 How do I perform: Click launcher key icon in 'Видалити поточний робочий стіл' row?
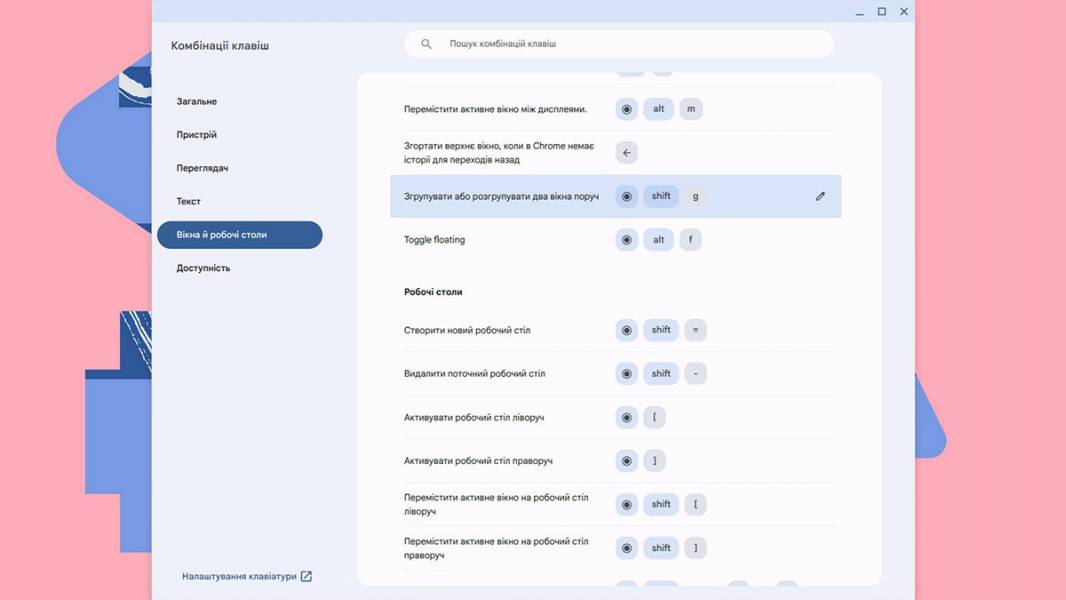point(627,374)
